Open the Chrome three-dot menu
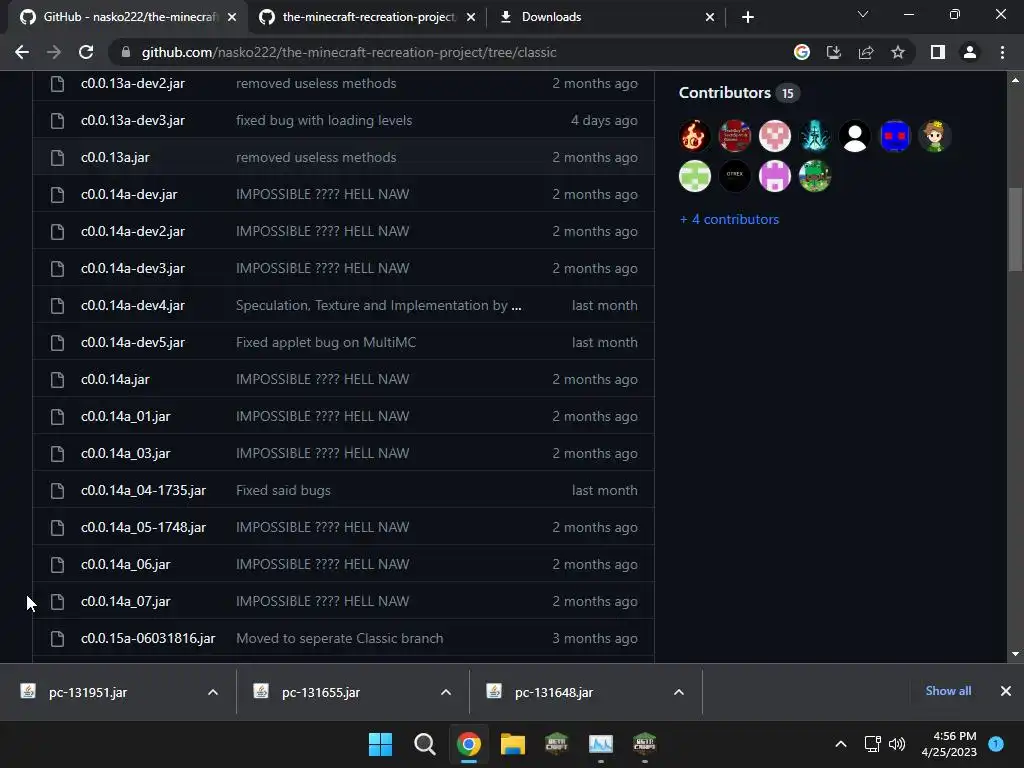Image resolution: width=1024 pixels, height=768 pixels. pyautogui.click(x=1002, y=52)
